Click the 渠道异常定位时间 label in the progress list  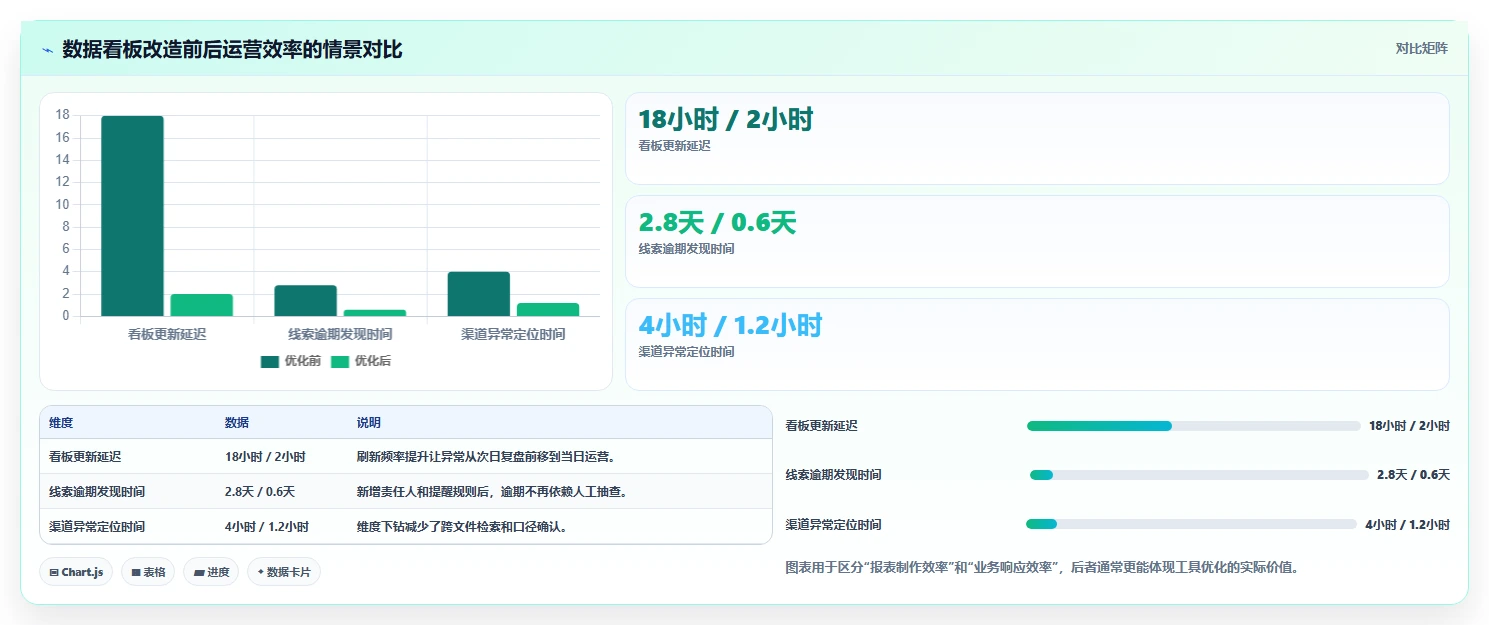coord(834,524)
